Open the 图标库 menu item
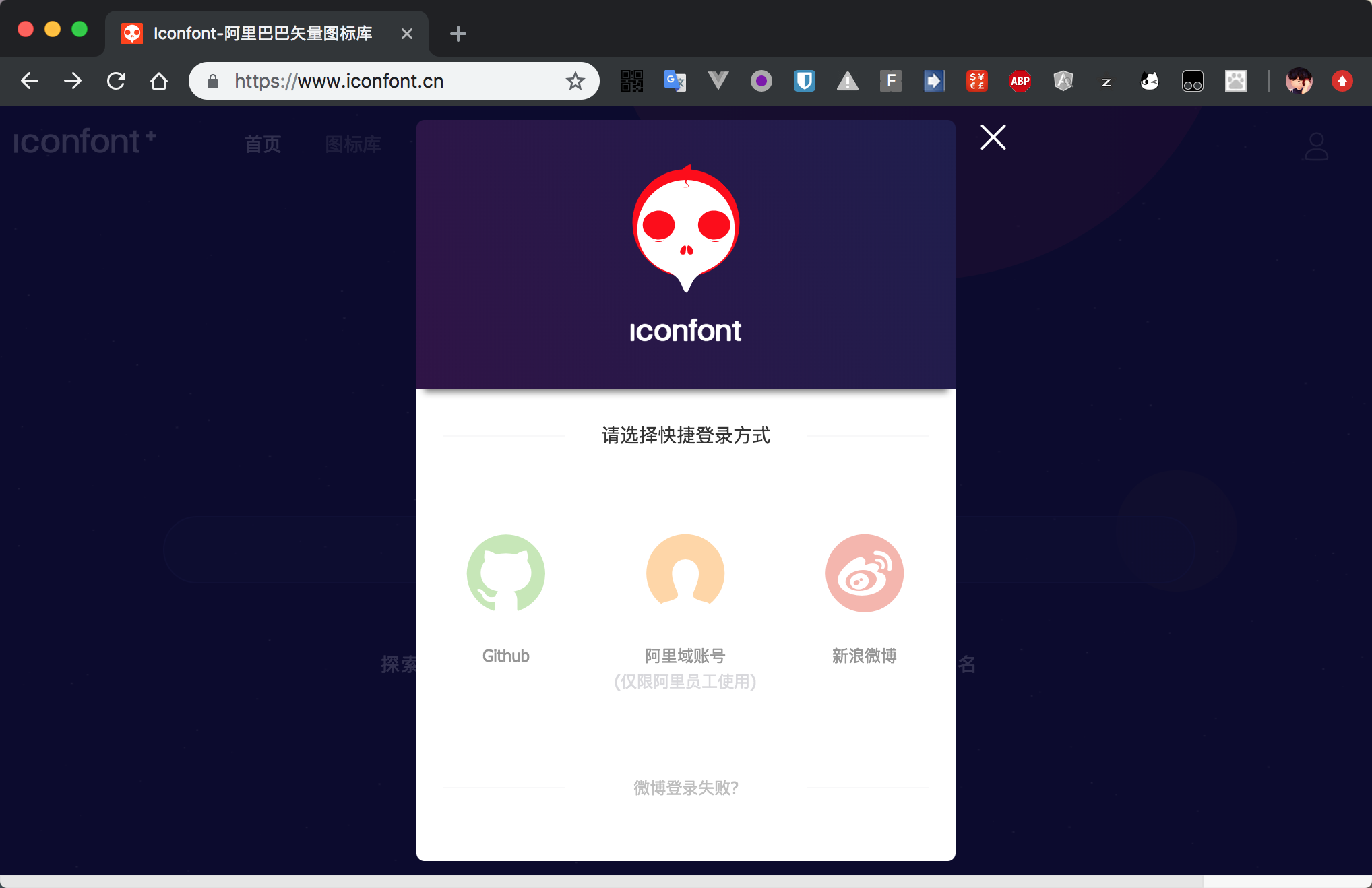Viewport: 1372px width, 888px height. pyautogui.click(x=352, y=144)
